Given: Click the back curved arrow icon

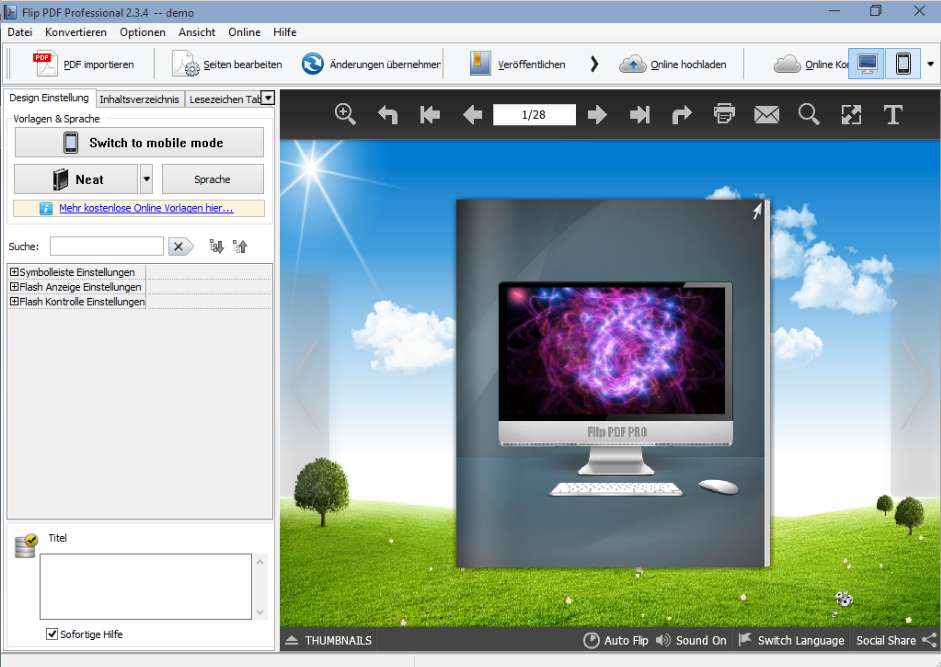Looking at the screenshot, I should (388, 114).
